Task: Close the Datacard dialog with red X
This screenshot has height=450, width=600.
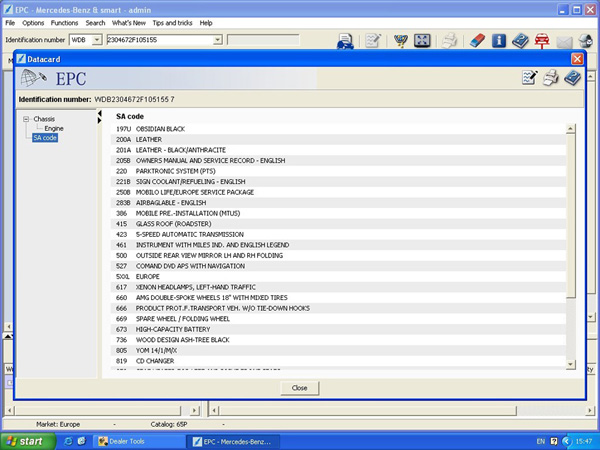Action: [x=577, y=59]
